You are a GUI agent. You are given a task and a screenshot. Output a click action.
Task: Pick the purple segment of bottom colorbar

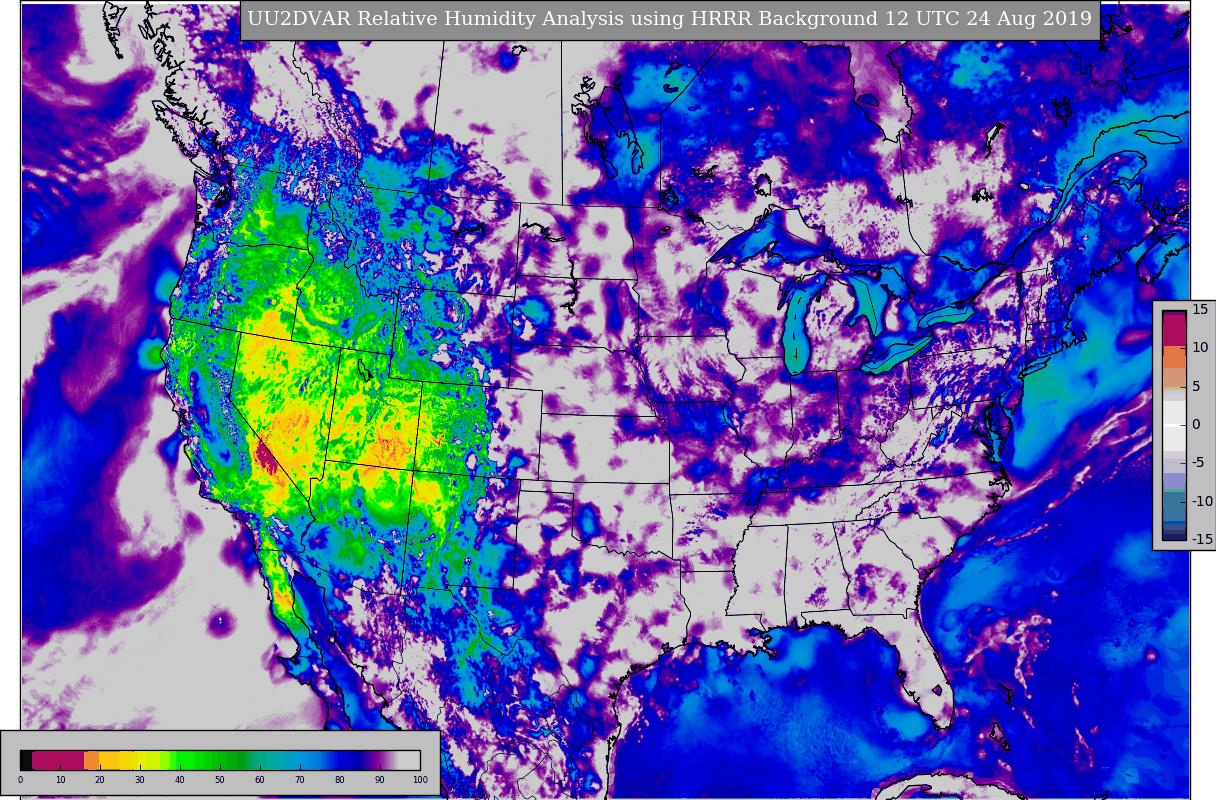378,760
